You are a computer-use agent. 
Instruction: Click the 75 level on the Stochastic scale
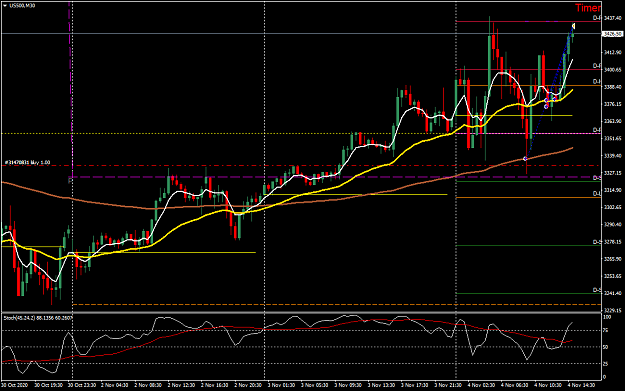[606, 330]
